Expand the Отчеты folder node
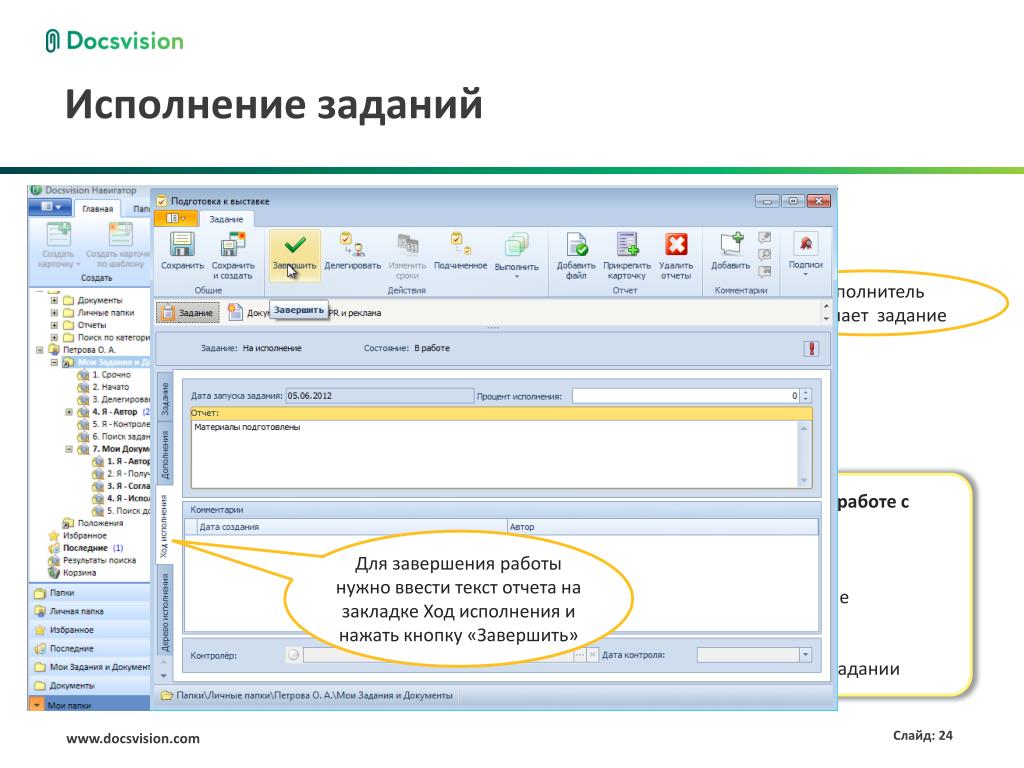 click(54, 325)
